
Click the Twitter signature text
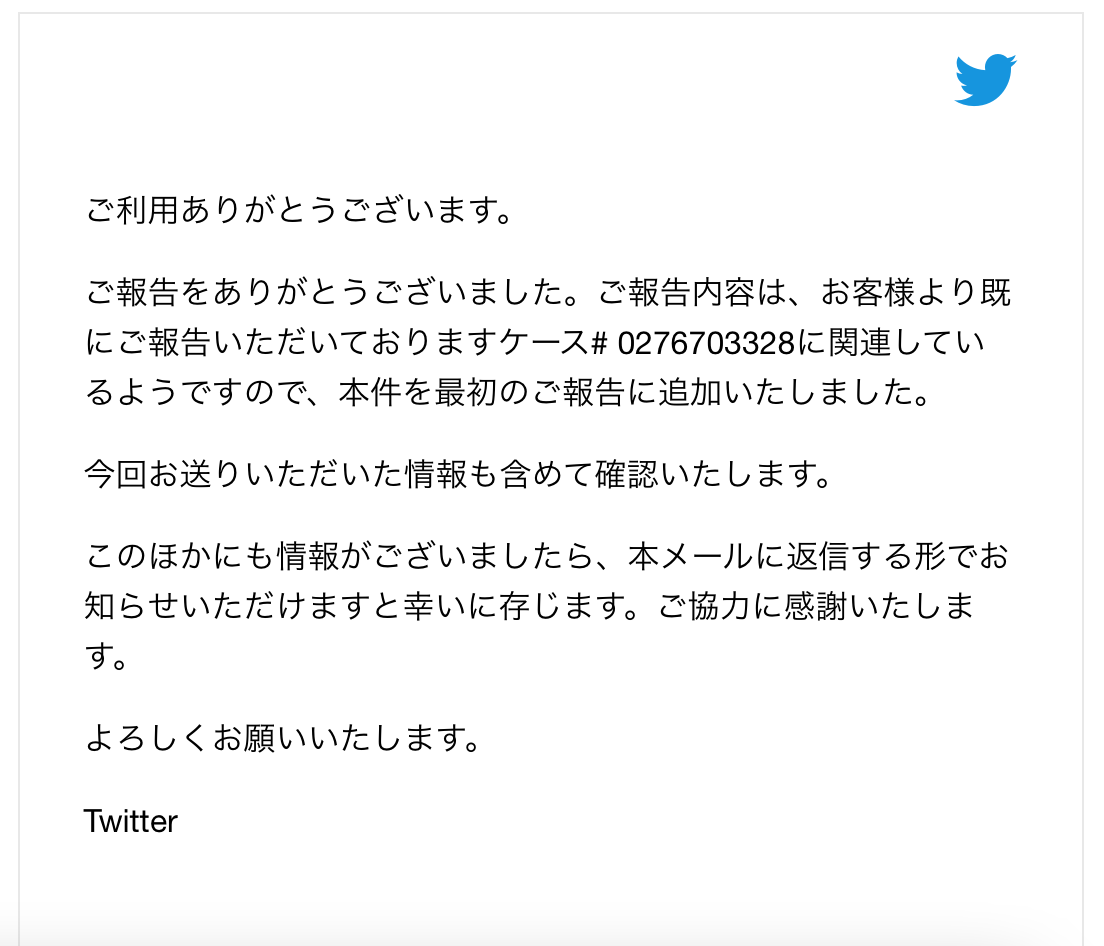pyautogui.click(x=131, y=821)
